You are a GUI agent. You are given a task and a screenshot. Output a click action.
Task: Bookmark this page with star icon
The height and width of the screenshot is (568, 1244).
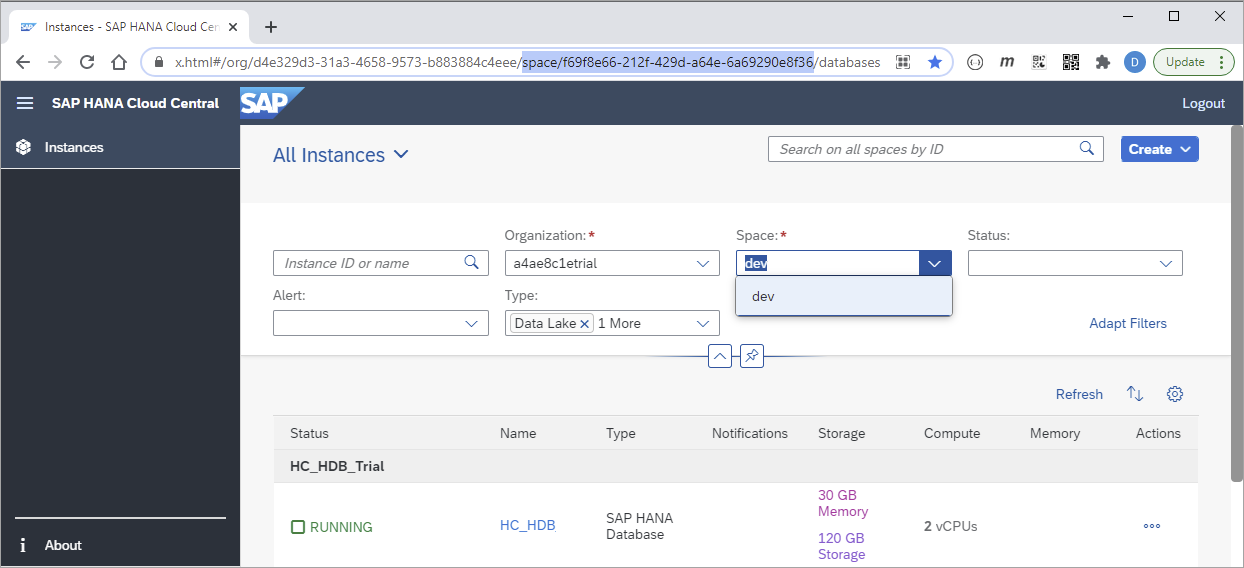tap(935, 62)
